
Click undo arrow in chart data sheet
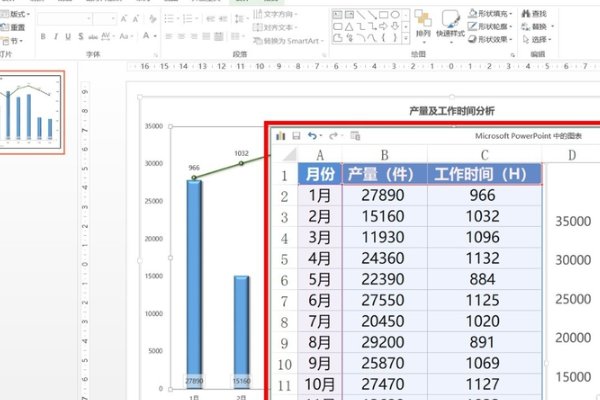coord(313,136)
